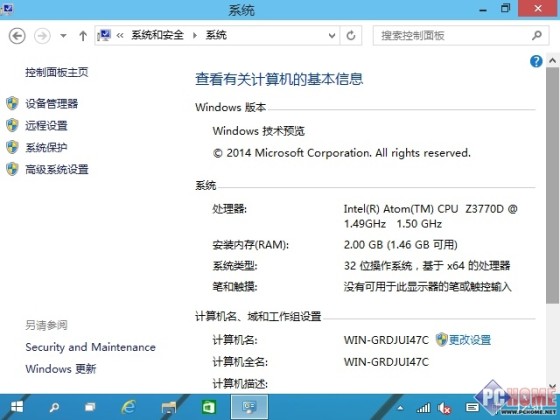The height and width of the screenshot is (420, 560).
Task: Open Security and Maintenance link
Action: coord(90,347)
